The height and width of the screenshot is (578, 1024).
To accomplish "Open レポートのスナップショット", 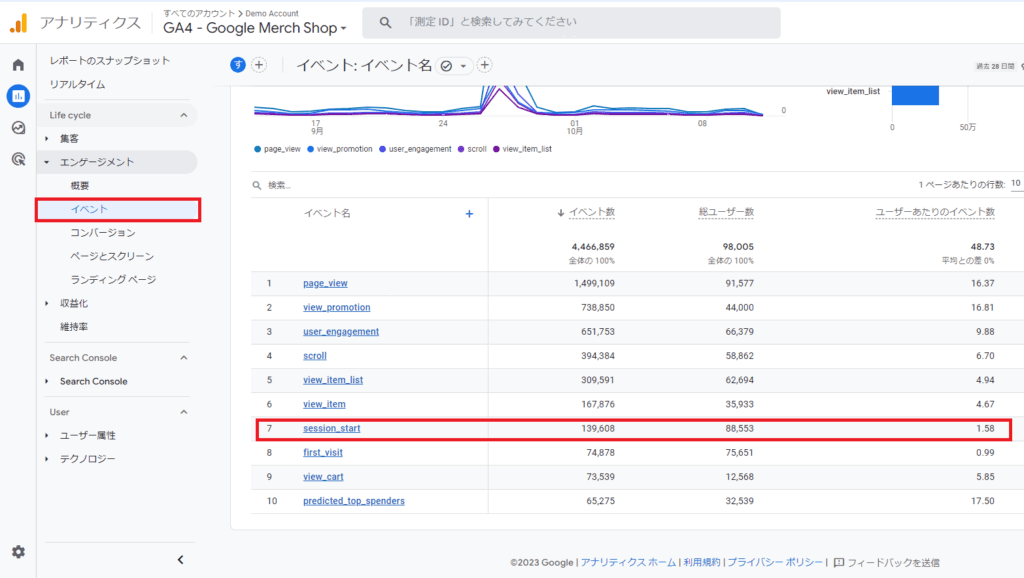I will click(x=110, y=61).
